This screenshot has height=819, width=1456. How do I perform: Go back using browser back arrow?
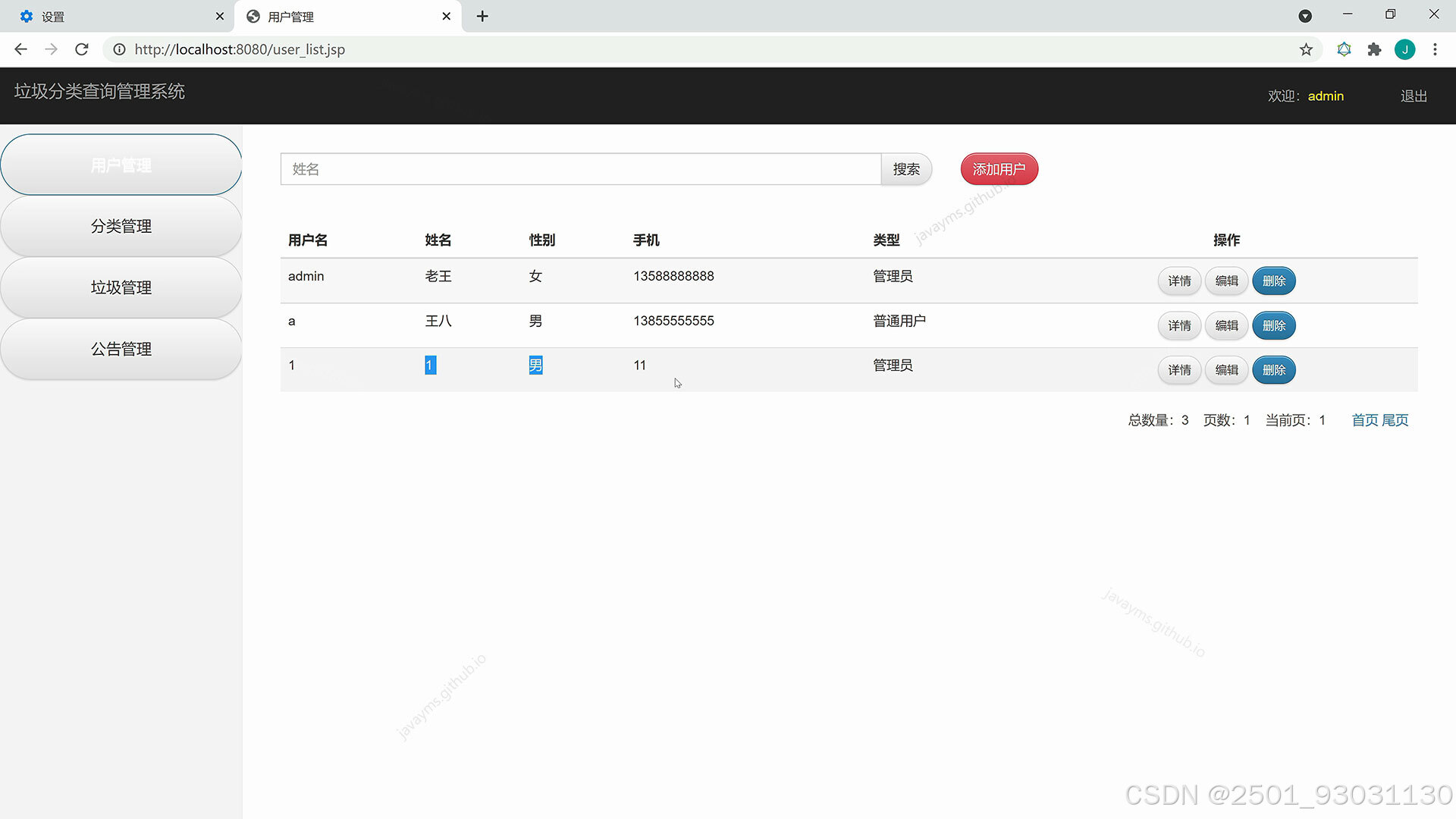point(20,49)
